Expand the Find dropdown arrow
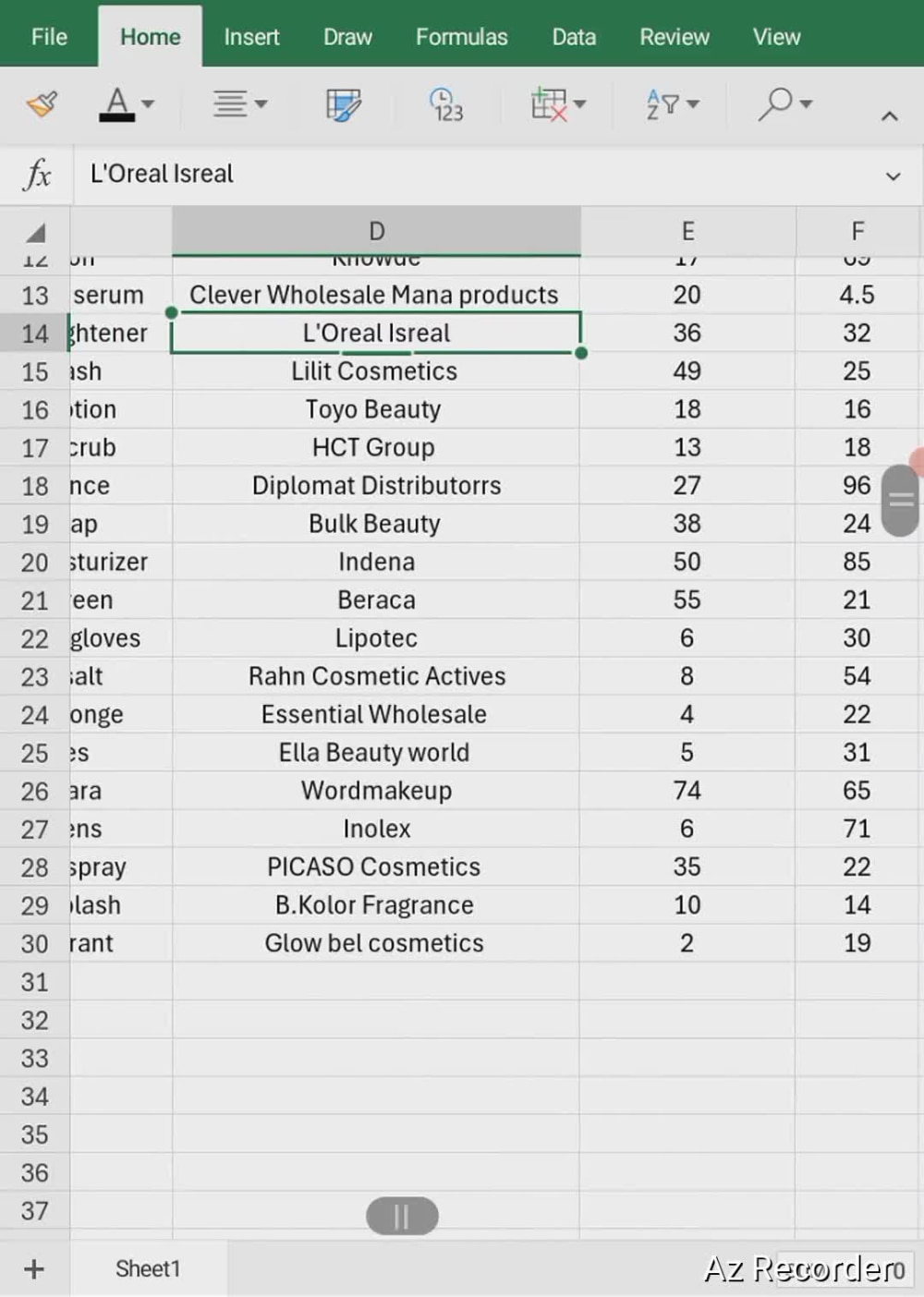924x1297 pixels. point(807,104)
